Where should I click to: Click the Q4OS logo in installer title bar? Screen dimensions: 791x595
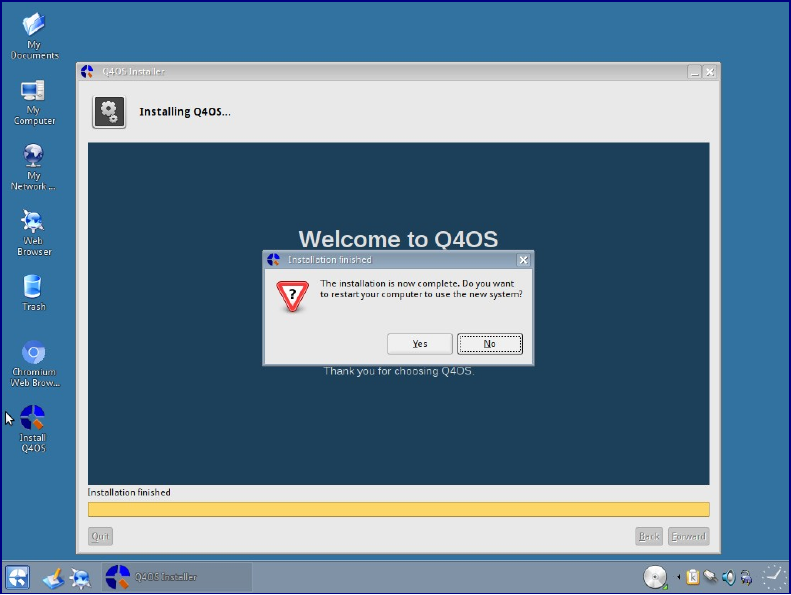pos(87,72)
